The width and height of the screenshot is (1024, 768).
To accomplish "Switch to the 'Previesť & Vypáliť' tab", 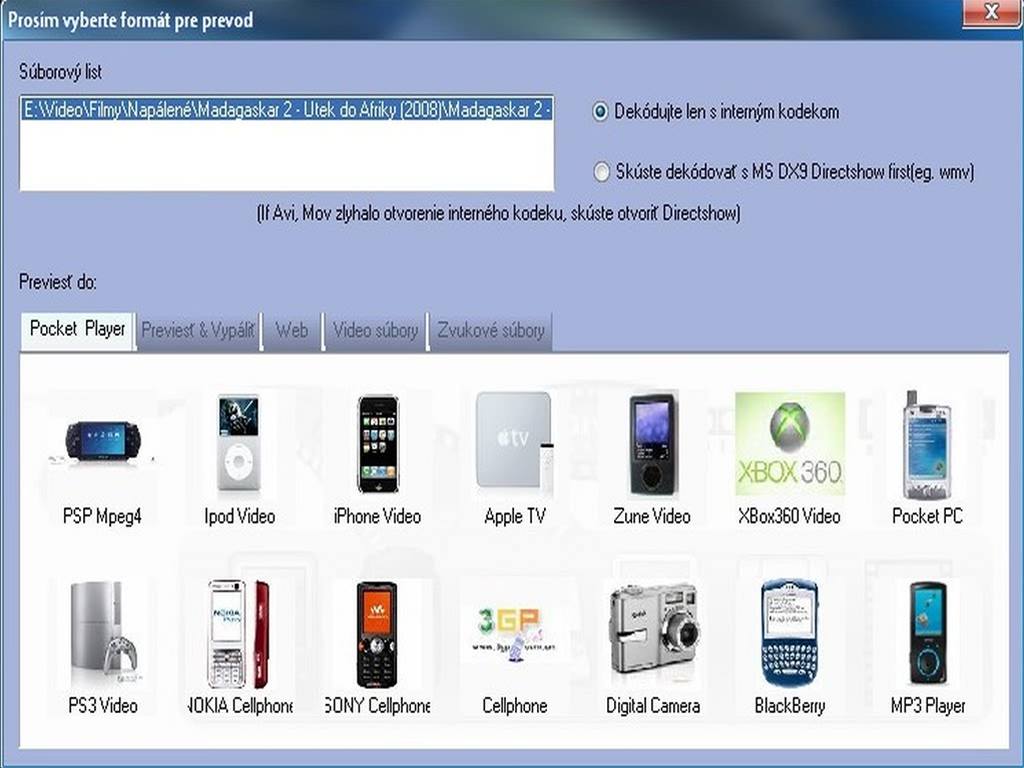I will coord(198,330).
